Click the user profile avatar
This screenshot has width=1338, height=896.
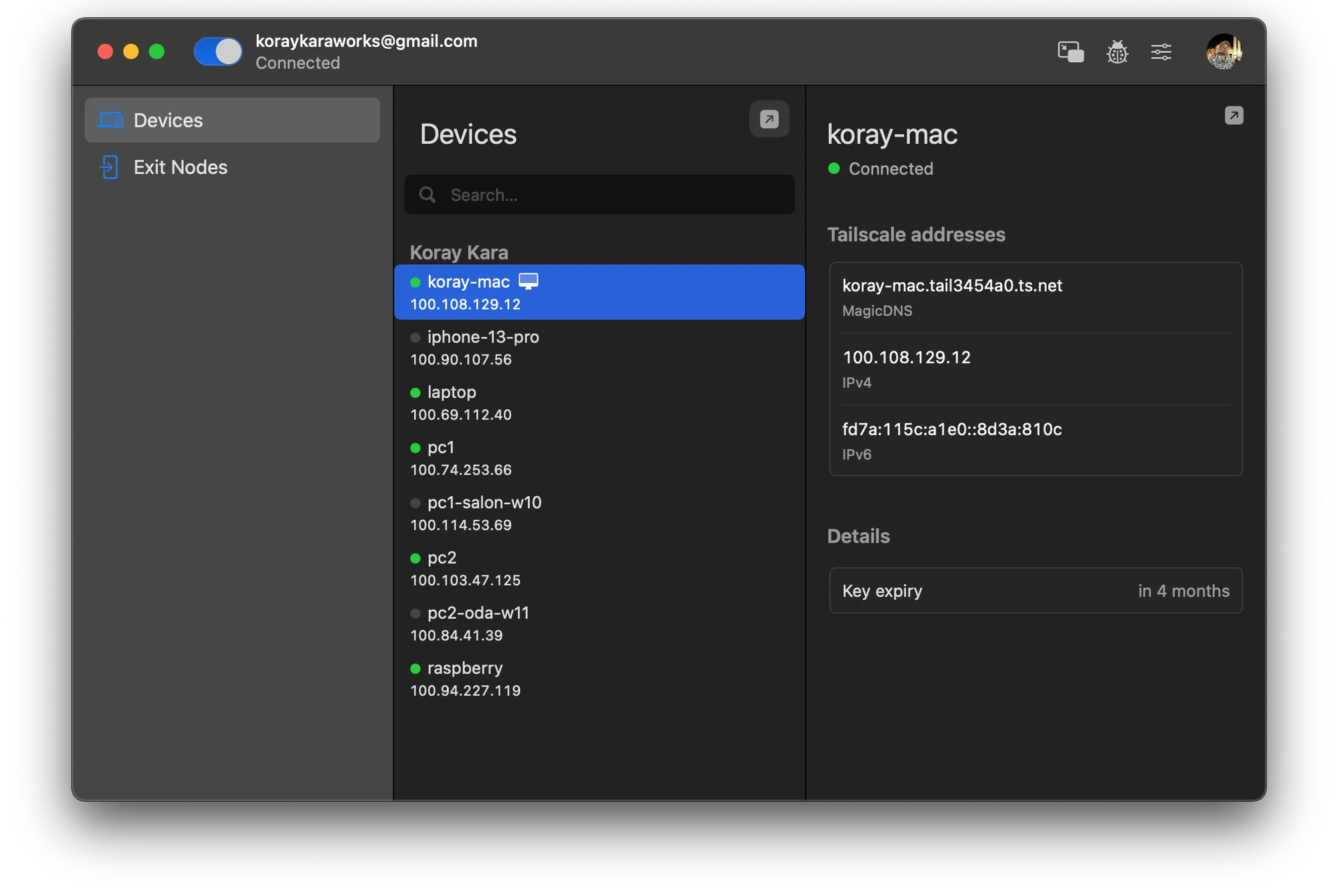point(1224,51)
